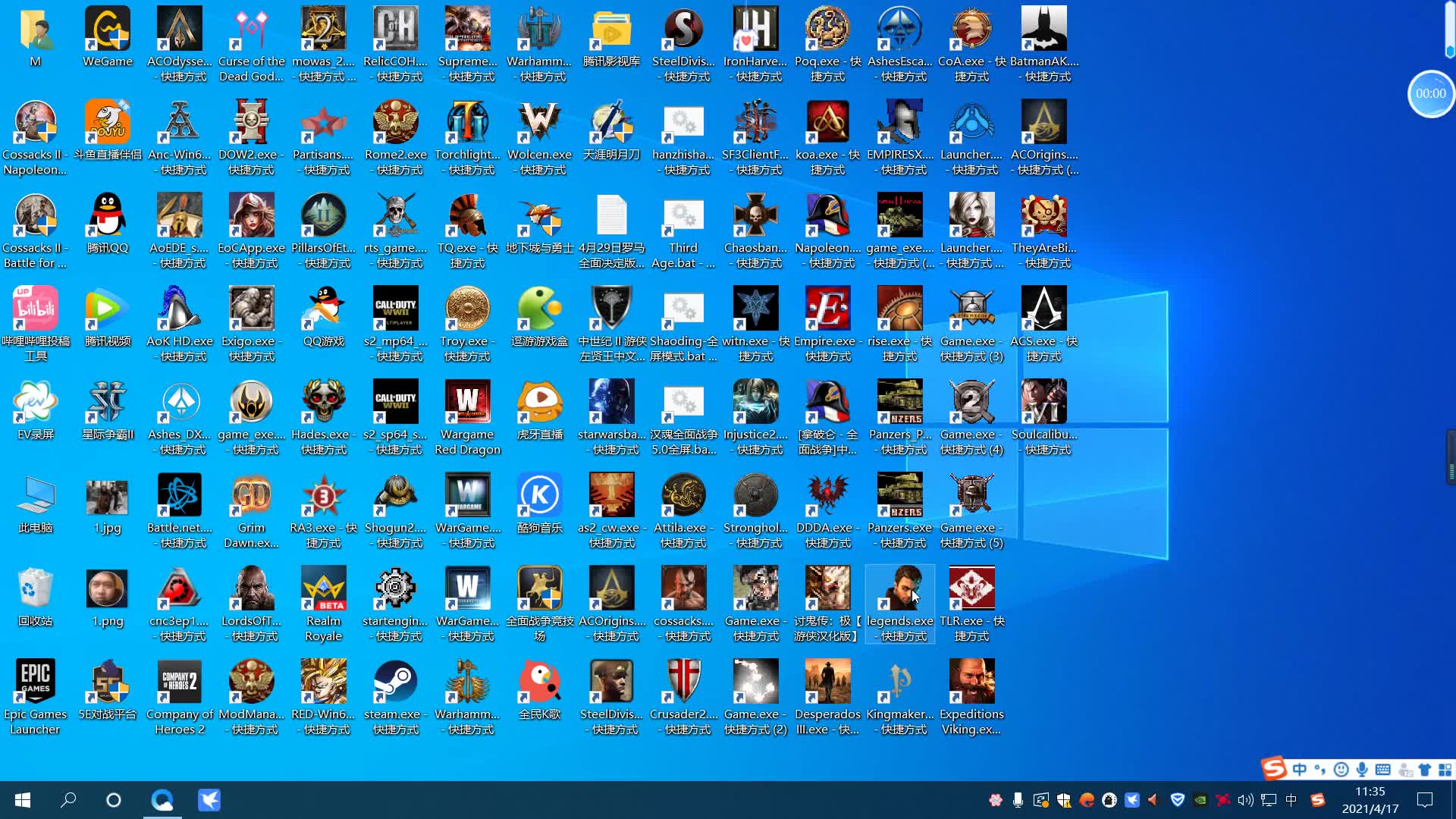Viewport: 1456px width, 819px height.
Task: Open the 天涯明月刀 desktop icon
Action: (x=611, y=130)
